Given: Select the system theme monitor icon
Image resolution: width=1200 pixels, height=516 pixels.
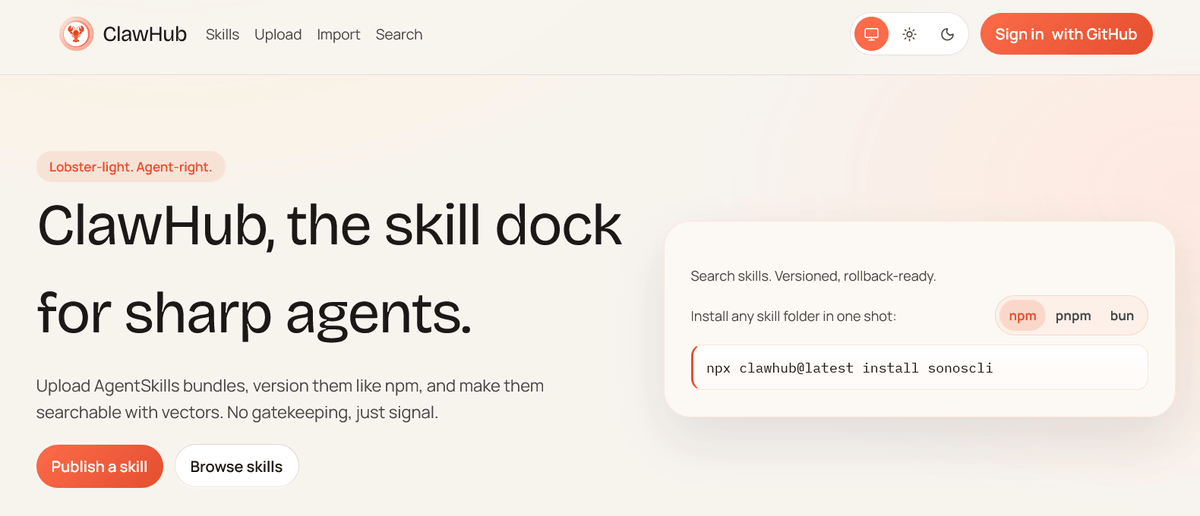Looking at the screenshot, I should [x=871, y=34].
